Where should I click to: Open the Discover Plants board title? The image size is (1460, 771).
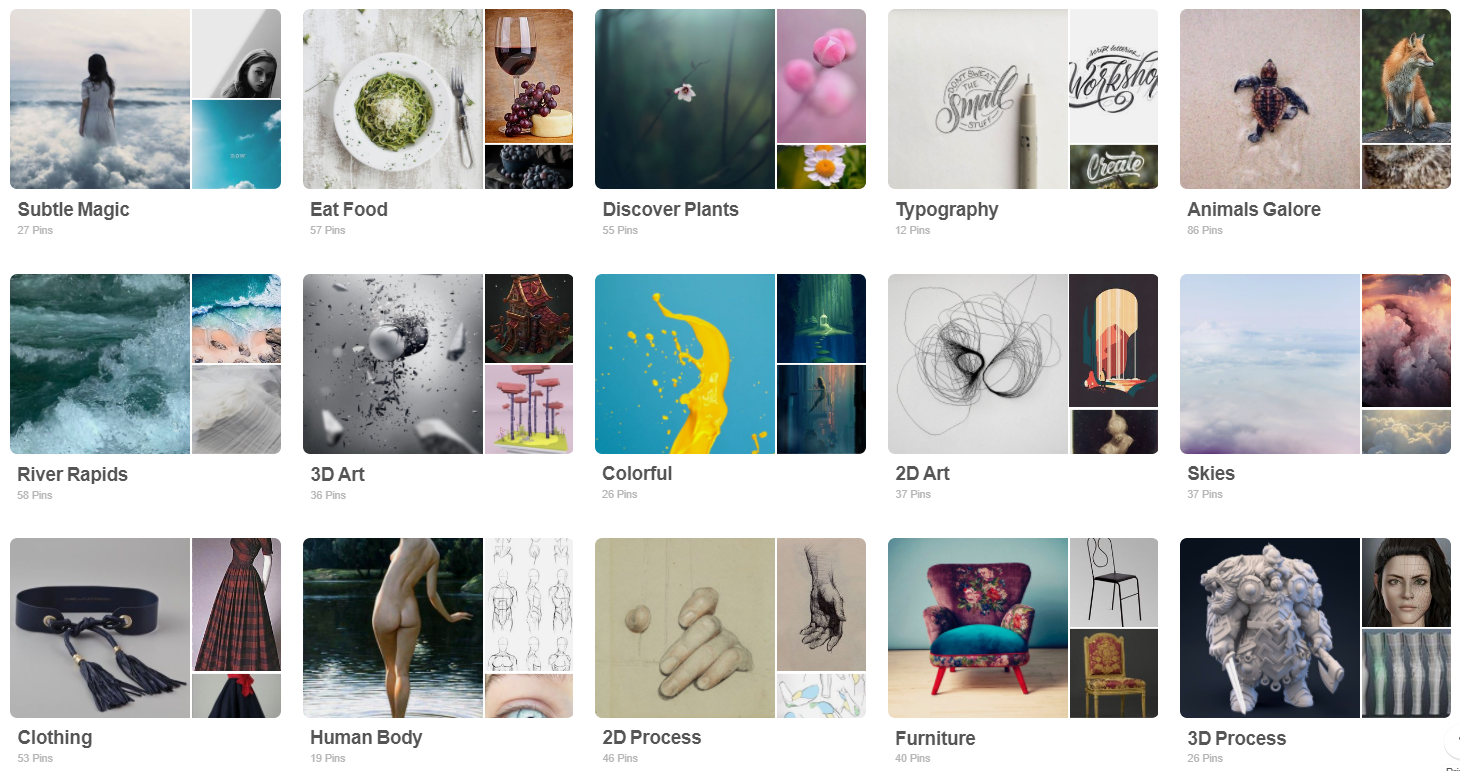(670, 210)
